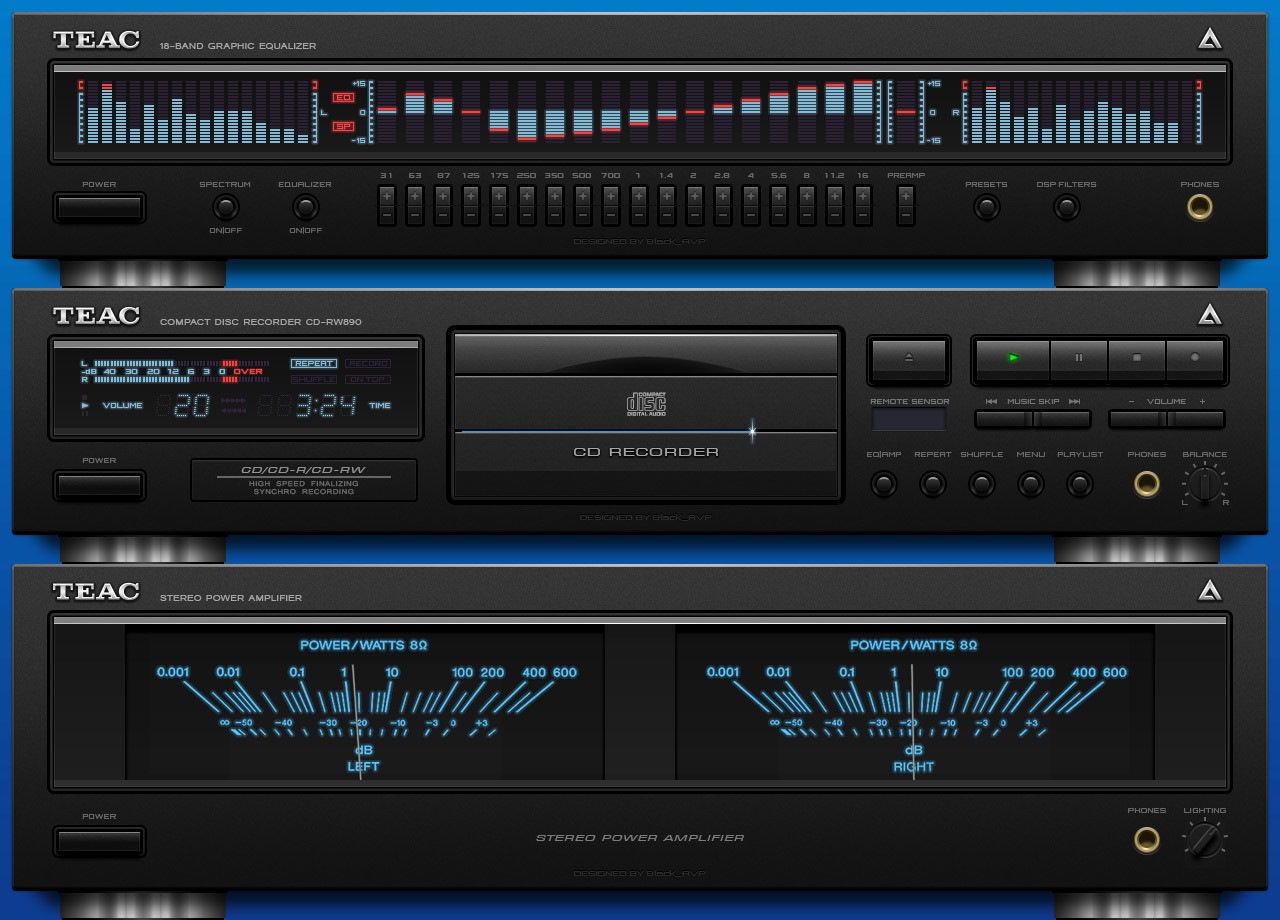Open the PLAYLIST knob button
1280x920 pixels.
[x=1080, y=484]
